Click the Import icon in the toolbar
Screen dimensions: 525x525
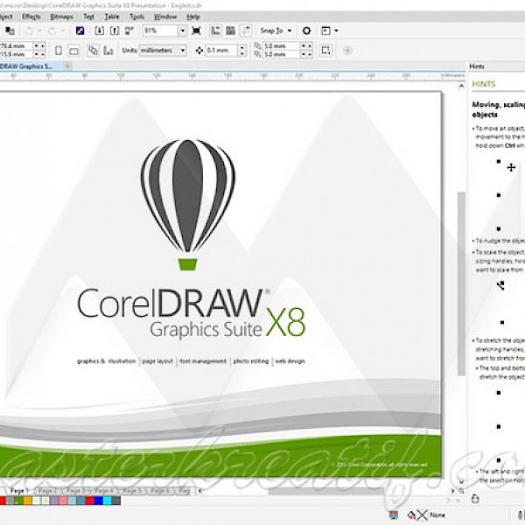pyautogui.click(x=99, y=31)
